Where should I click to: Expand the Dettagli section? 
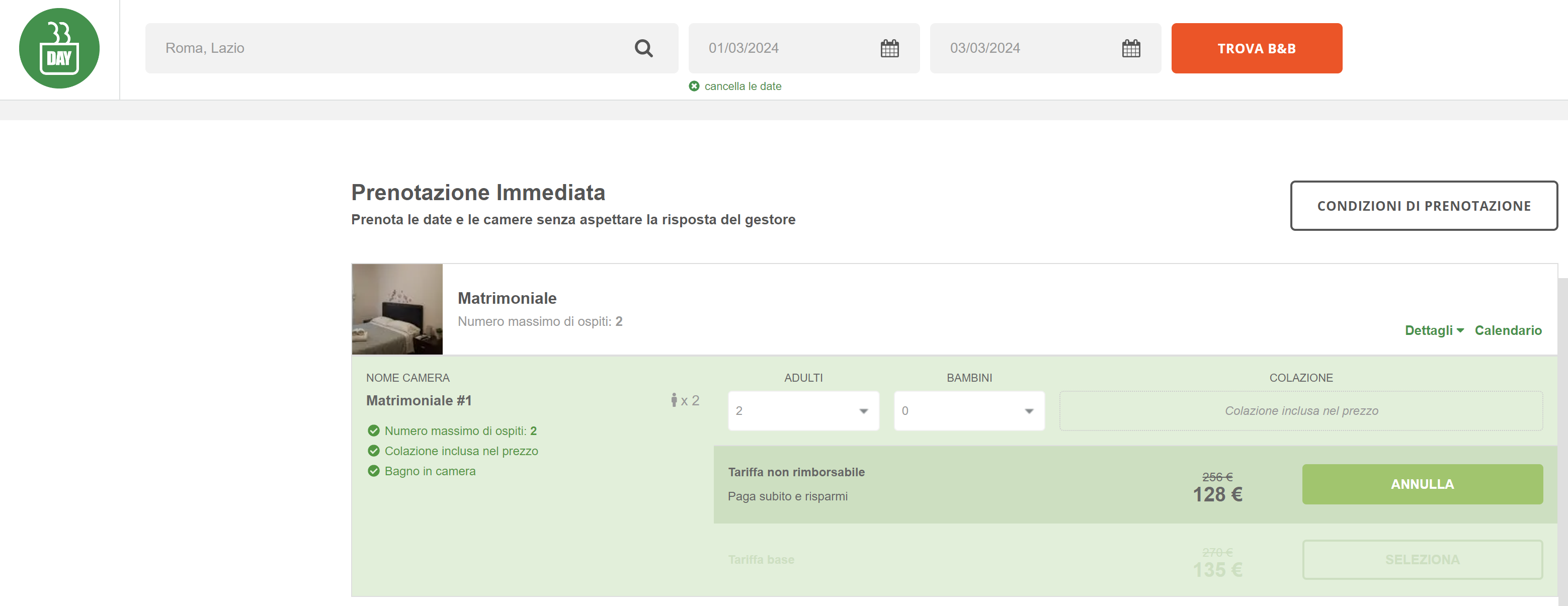[x=1434, y=330]
